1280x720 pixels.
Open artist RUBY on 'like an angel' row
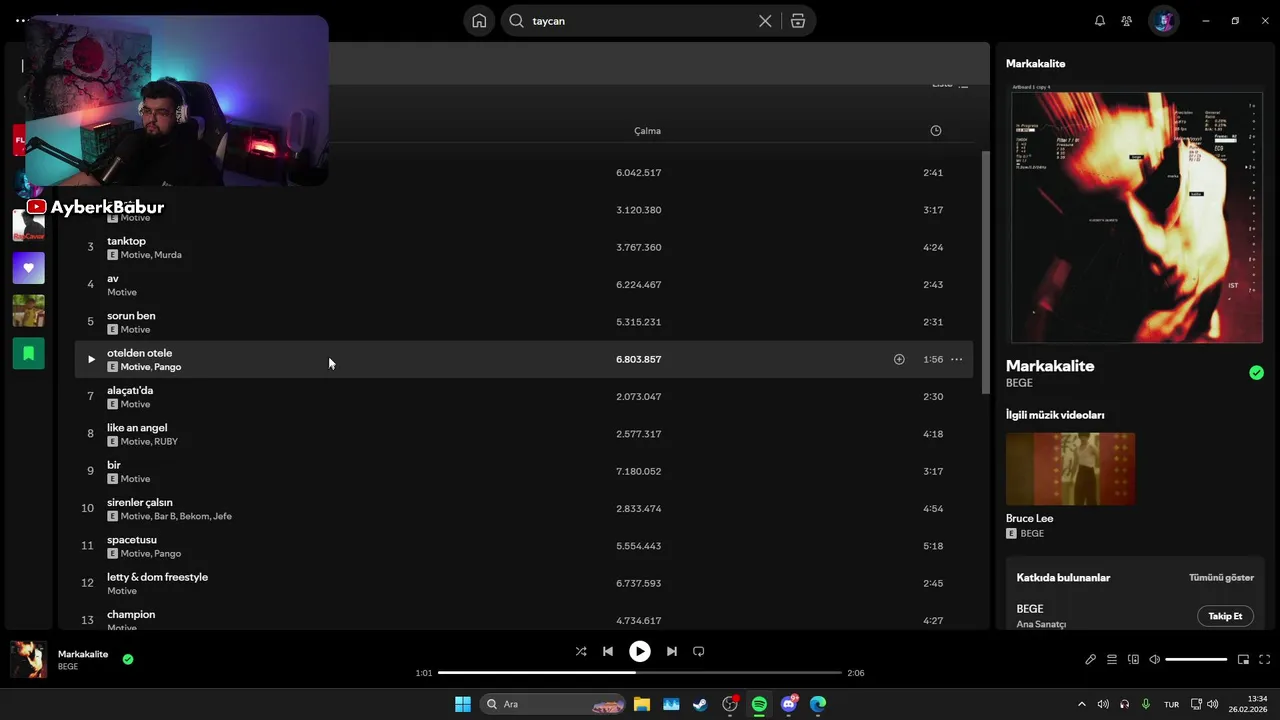[x=166, y=442]
